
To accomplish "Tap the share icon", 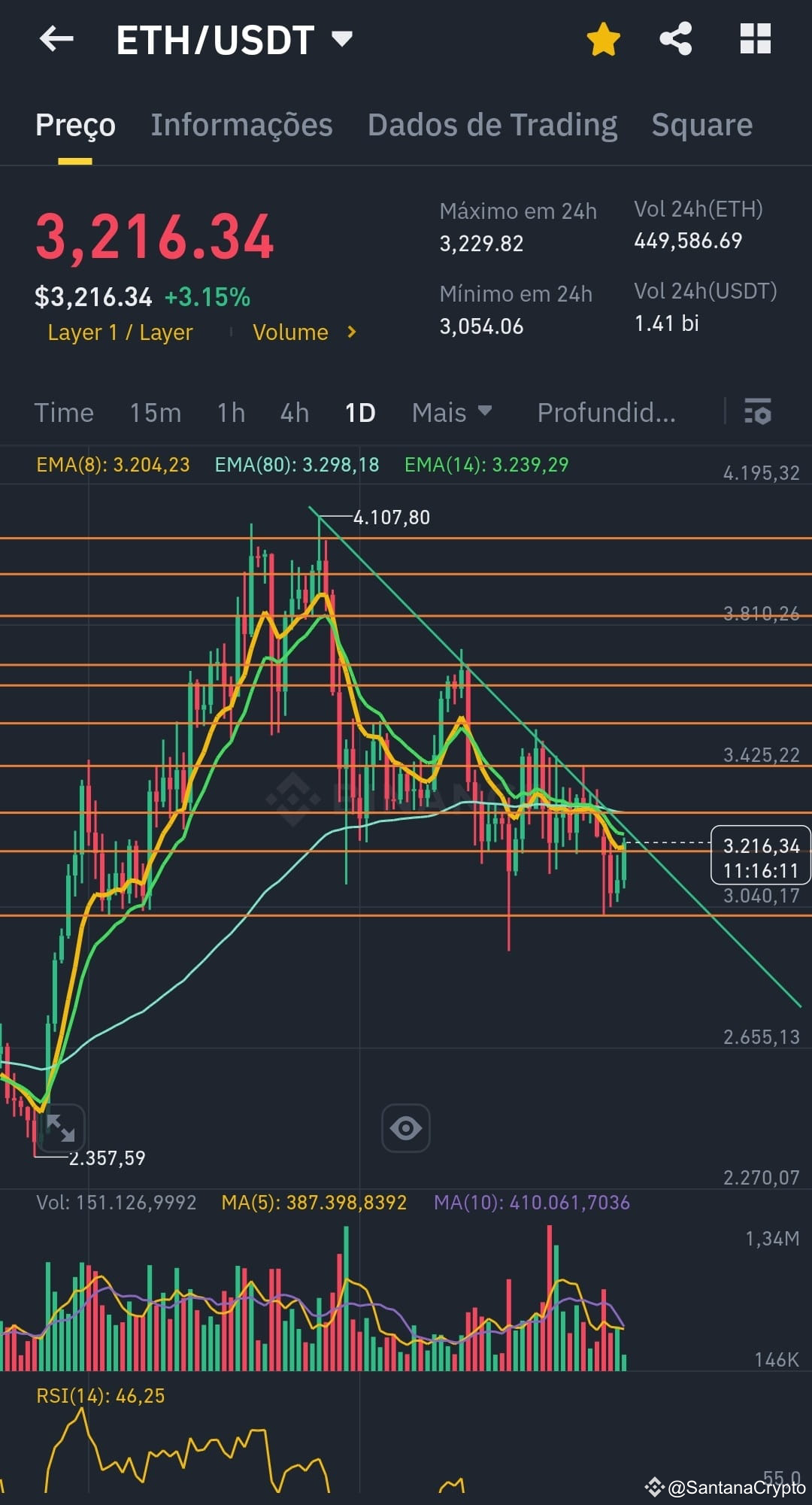I will (676, 39).
